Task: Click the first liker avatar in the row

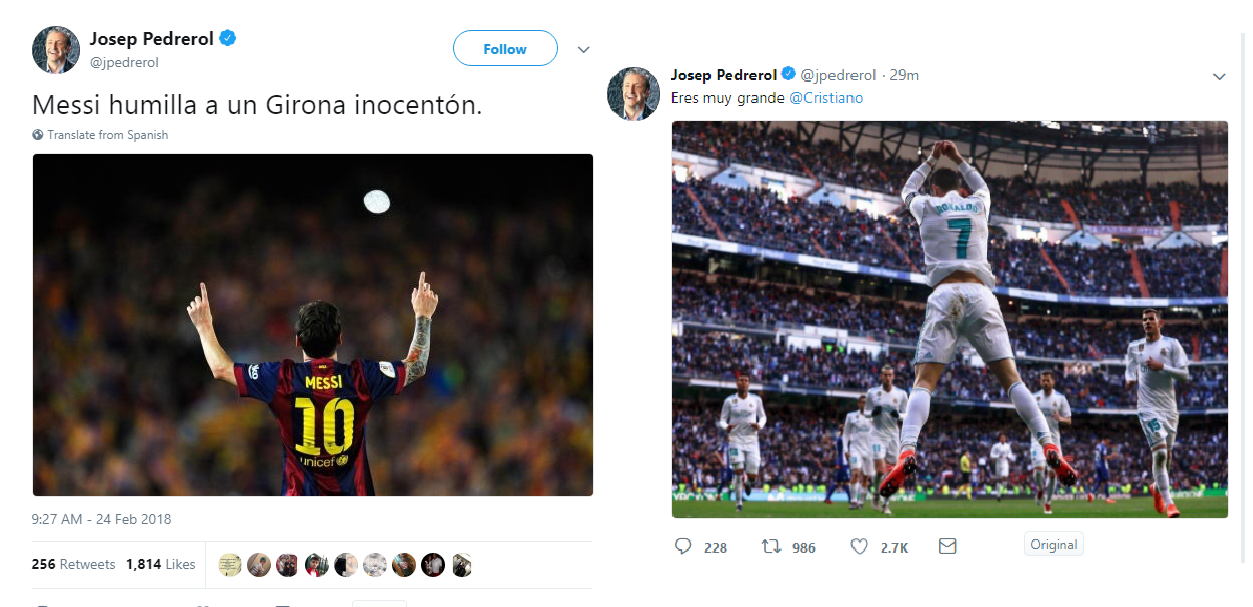Action: pos(230,565)
